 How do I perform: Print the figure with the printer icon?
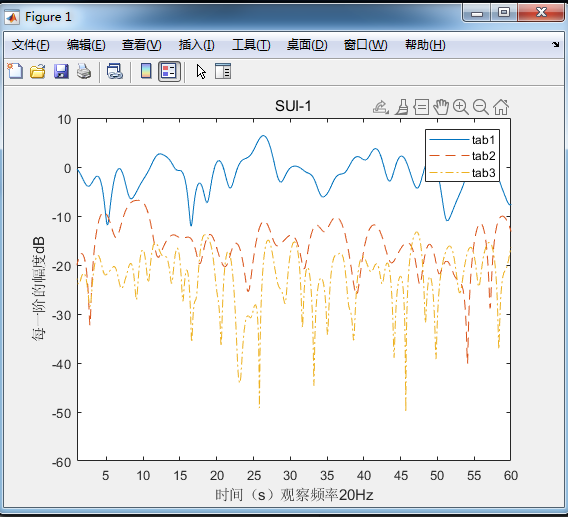coord(84,71)
